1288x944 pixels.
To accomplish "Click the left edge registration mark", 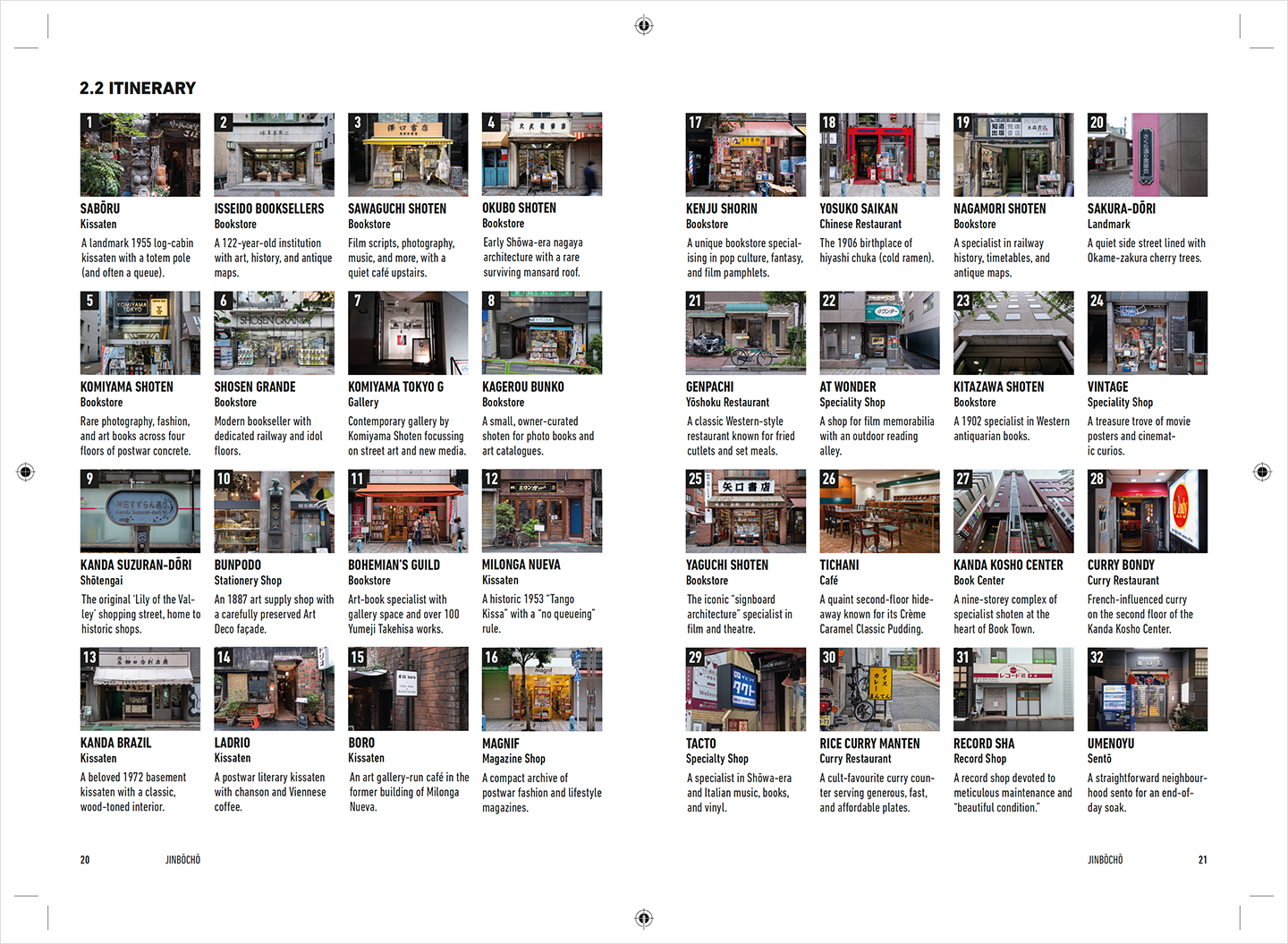I will (26, 472).
